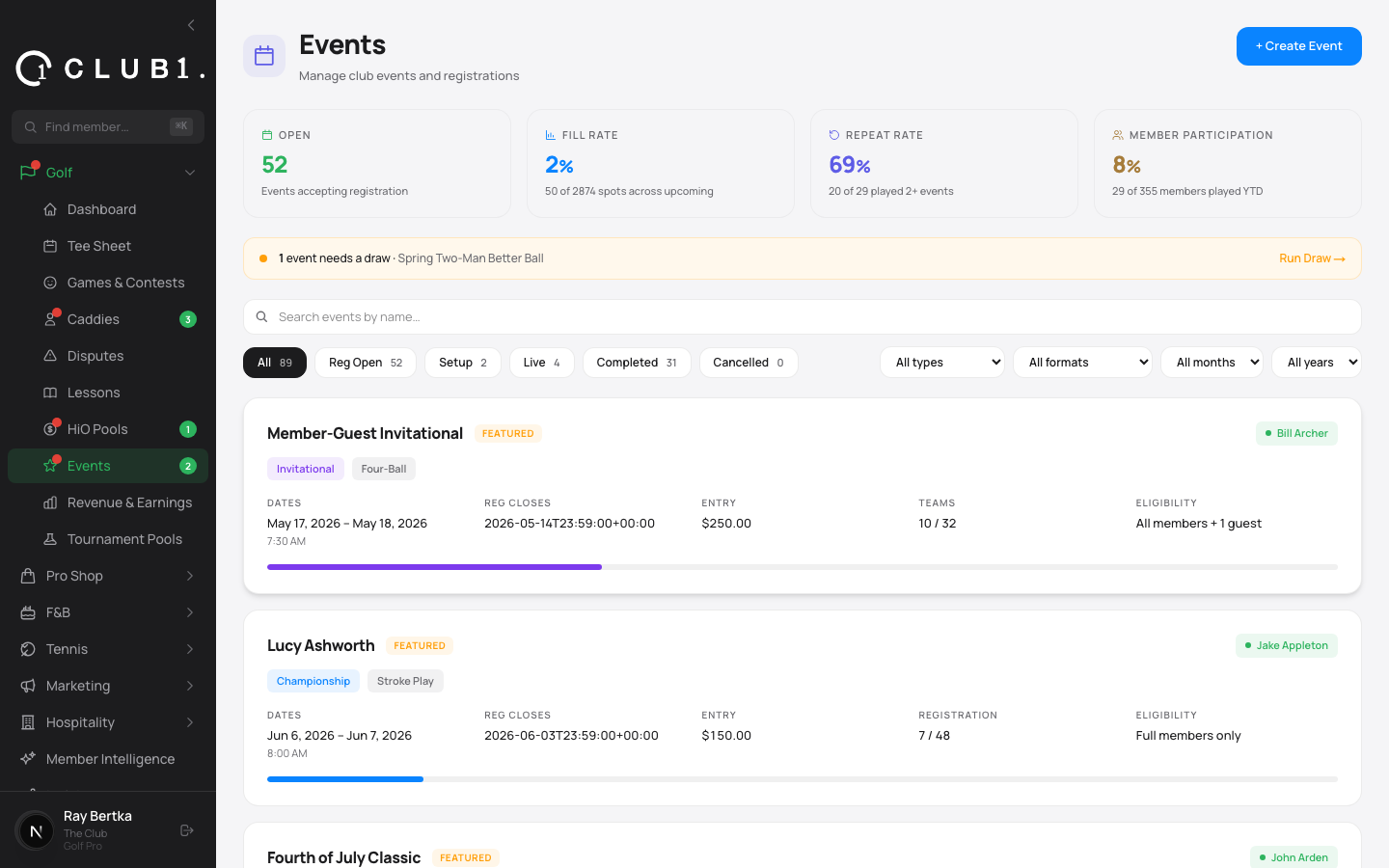
Task: Select the Cancelled 0 filter tab
Action: click(749, 363)
